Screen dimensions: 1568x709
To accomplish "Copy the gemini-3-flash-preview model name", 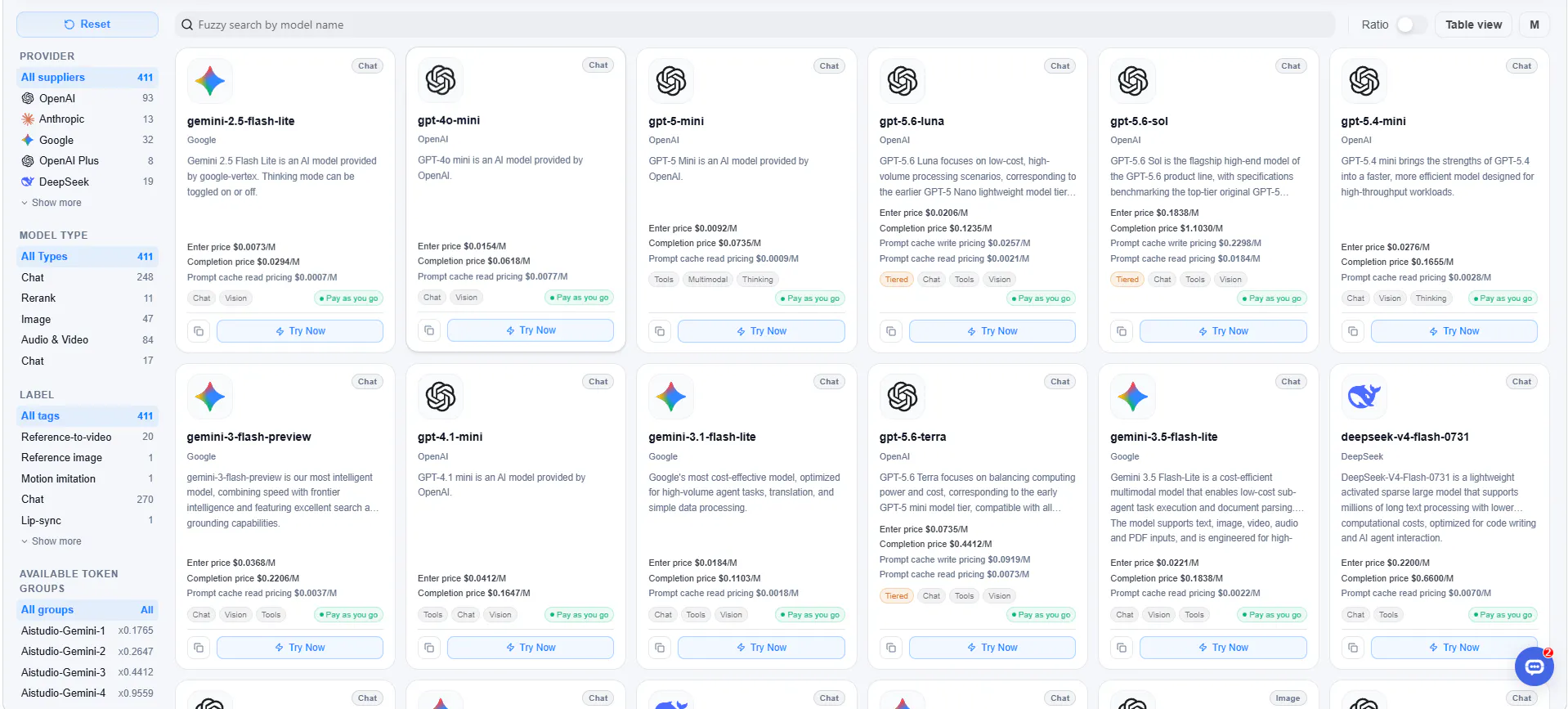I will (x=199, y=648).
